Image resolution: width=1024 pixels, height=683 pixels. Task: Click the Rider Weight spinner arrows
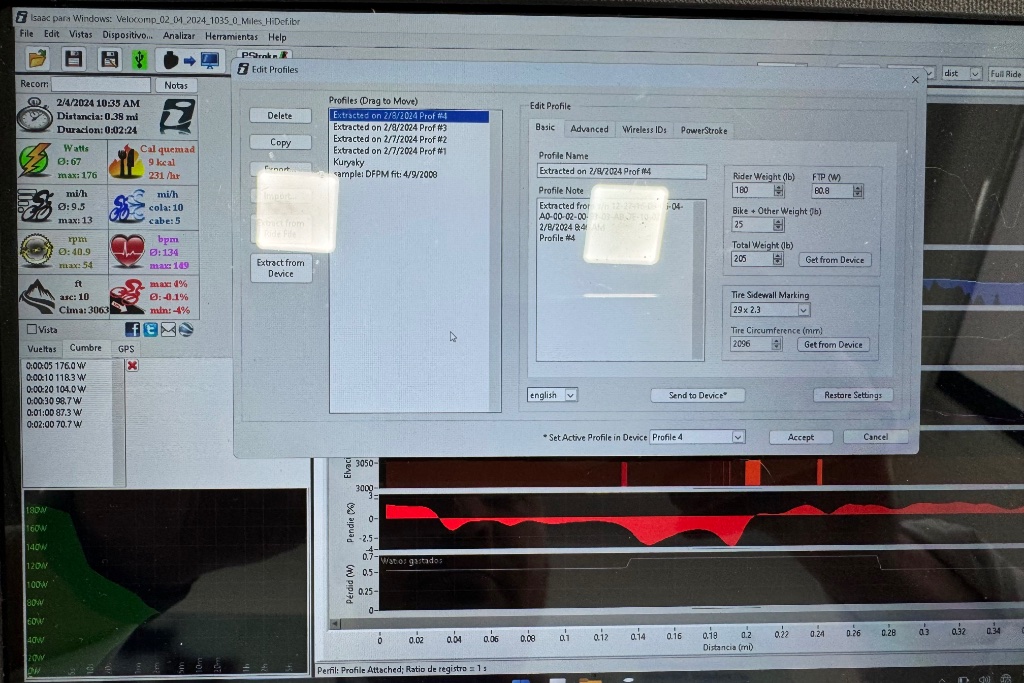(778, 191)
